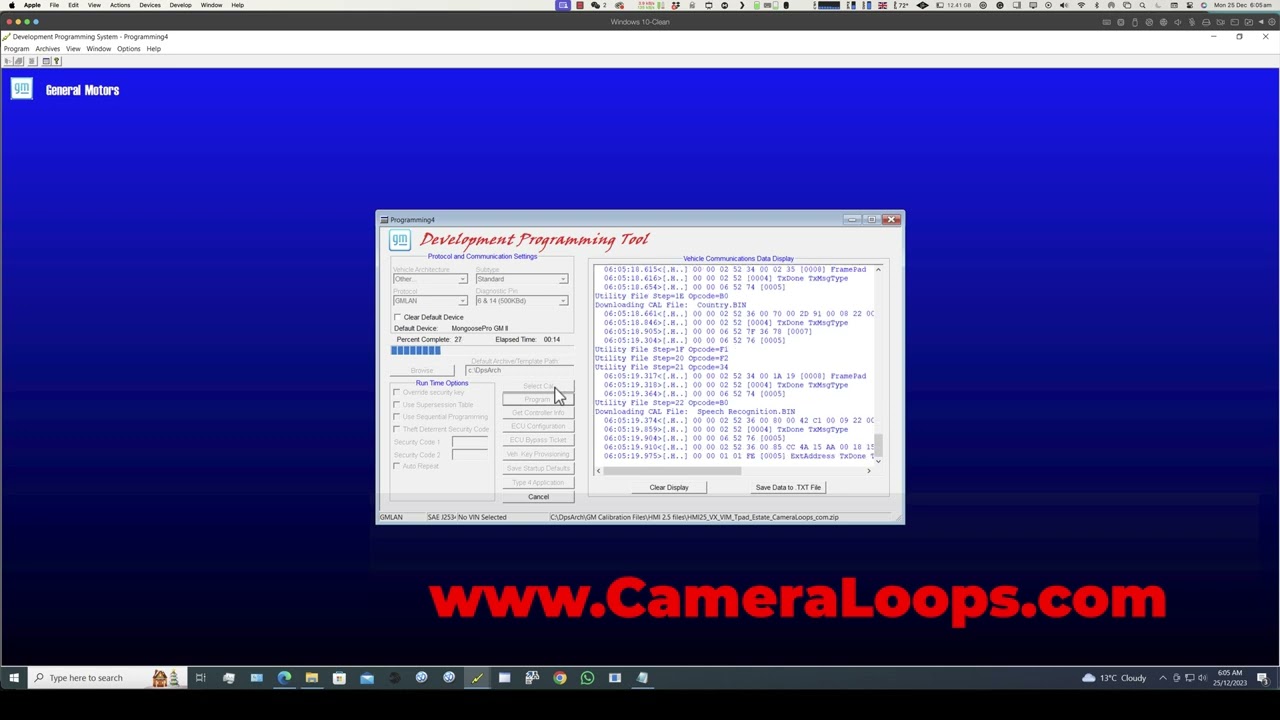This screenshot has height=720, width=1280.
Task: Show hidden system tray icons chevron
Action: click(1163, 678)
